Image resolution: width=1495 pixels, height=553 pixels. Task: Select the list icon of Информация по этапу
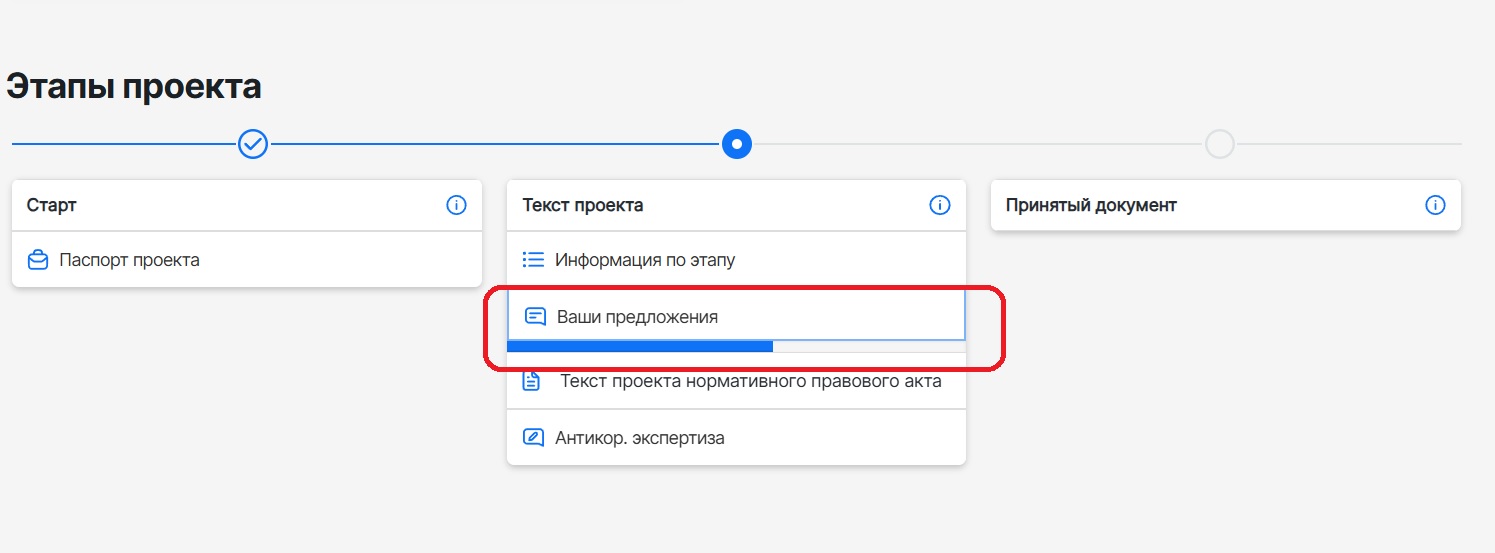(533, 260)
